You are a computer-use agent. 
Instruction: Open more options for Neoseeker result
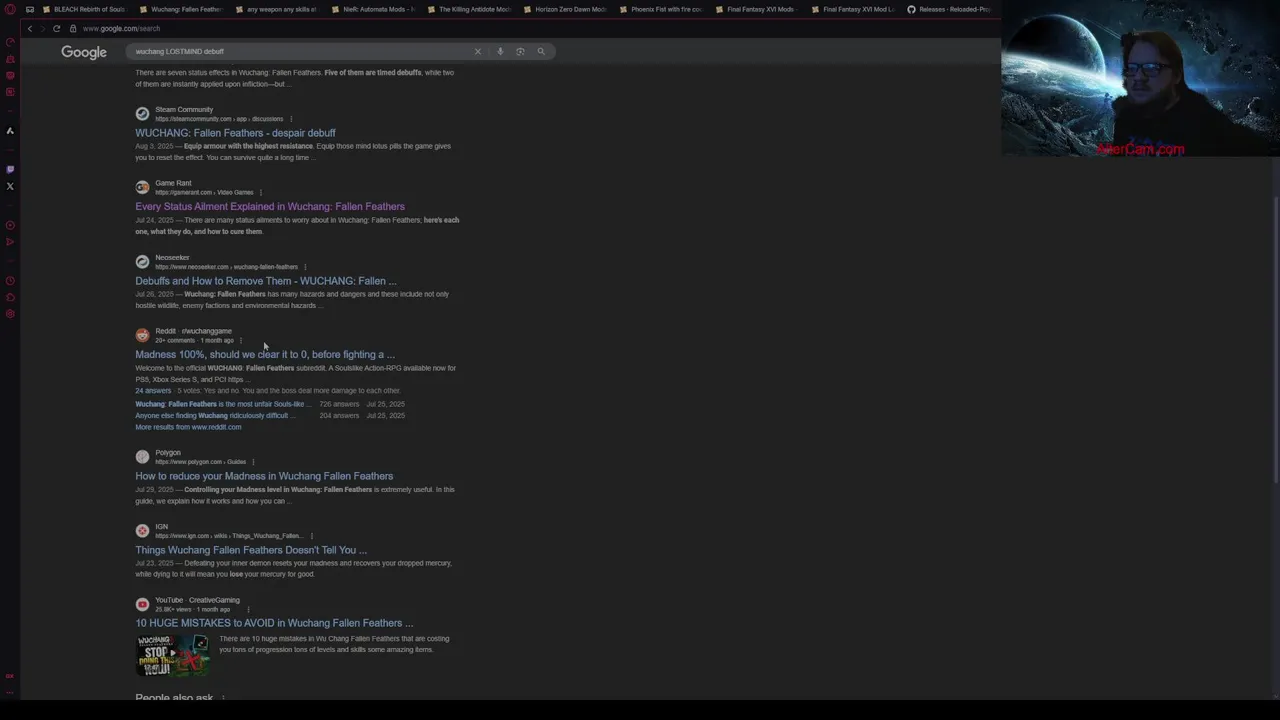305,267
